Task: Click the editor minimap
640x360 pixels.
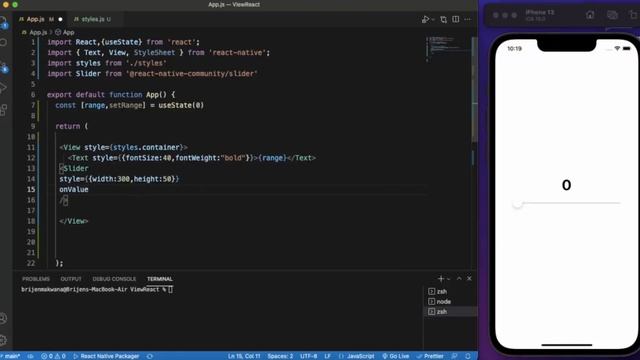Action: 447,48
